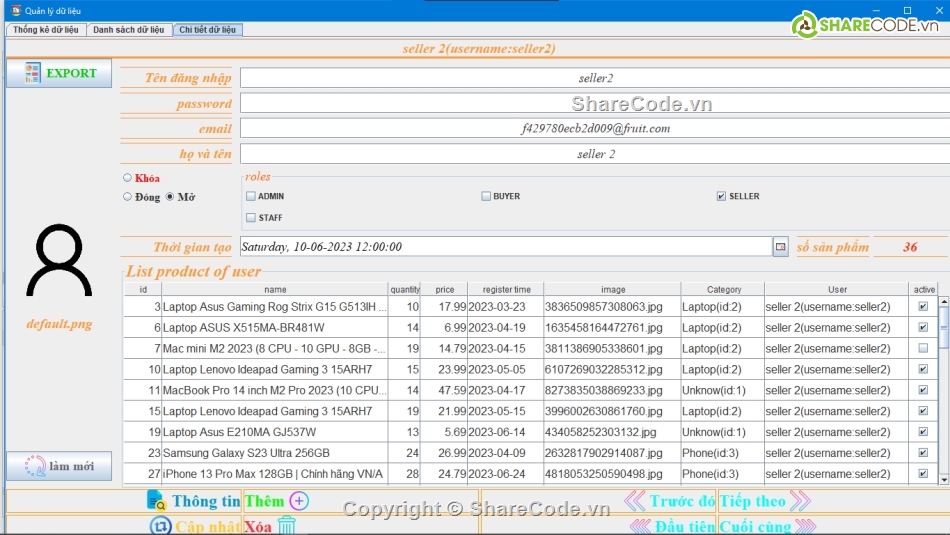Click the email input field
The height and width of the screenshot is (535, 950).
click(595, 129)
